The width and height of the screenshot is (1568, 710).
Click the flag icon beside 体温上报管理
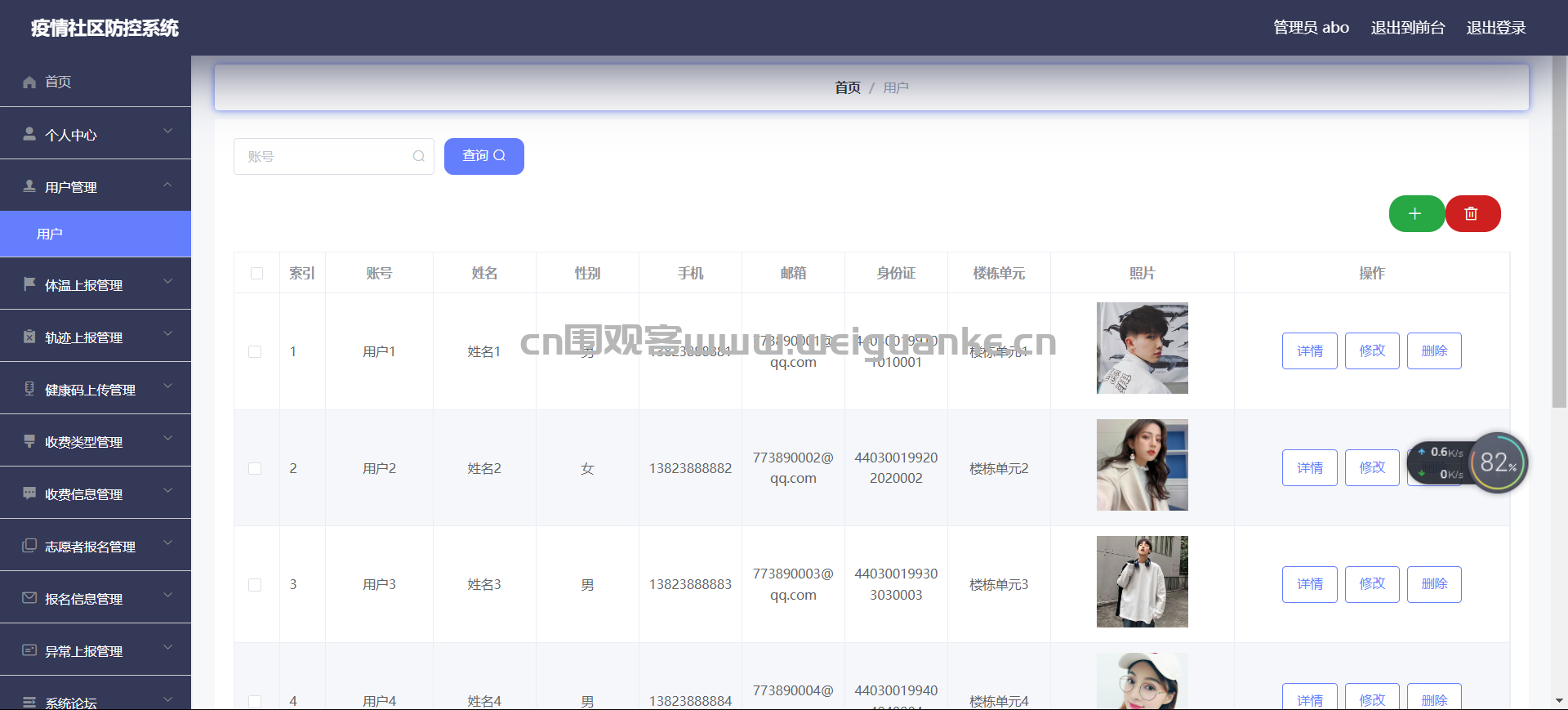point(29,284)
